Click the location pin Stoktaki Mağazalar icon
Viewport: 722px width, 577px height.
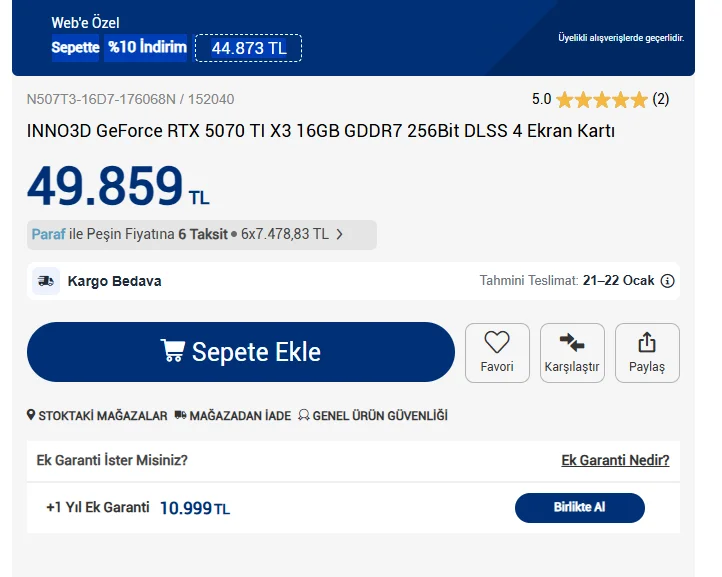(31, 415)
